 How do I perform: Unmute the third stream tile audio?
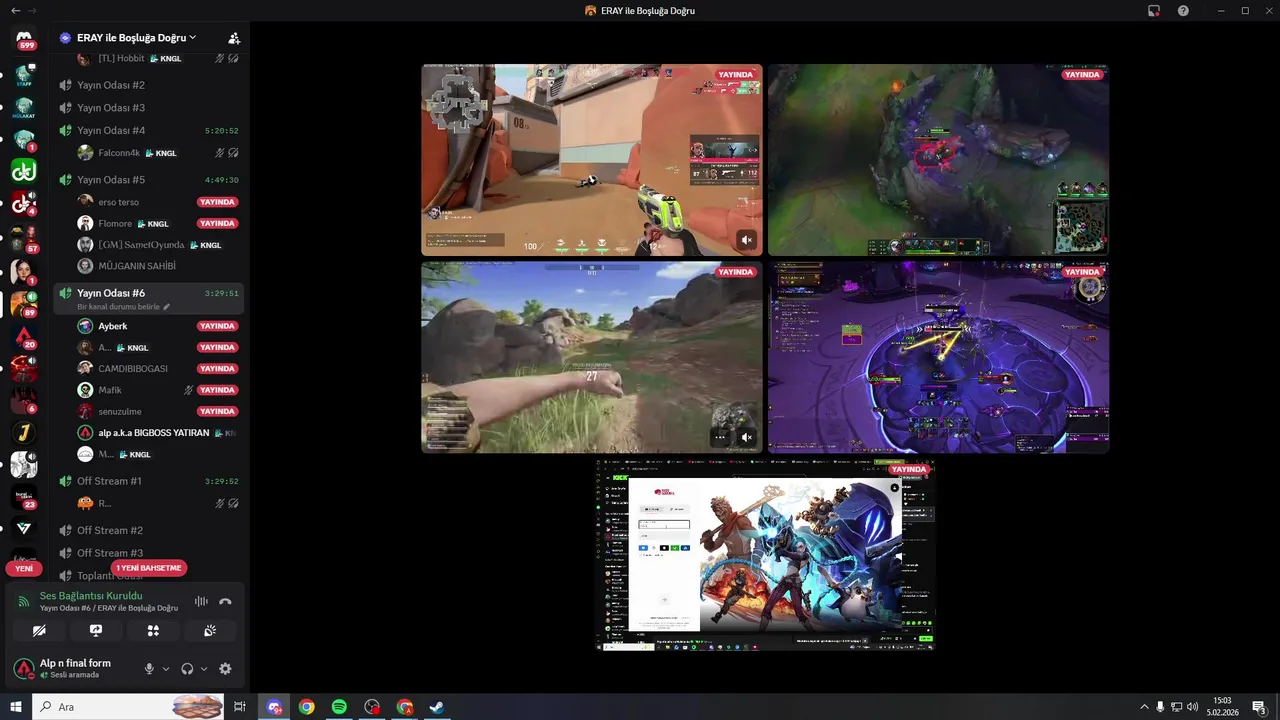pyautogui.click(x=747, y=437)
